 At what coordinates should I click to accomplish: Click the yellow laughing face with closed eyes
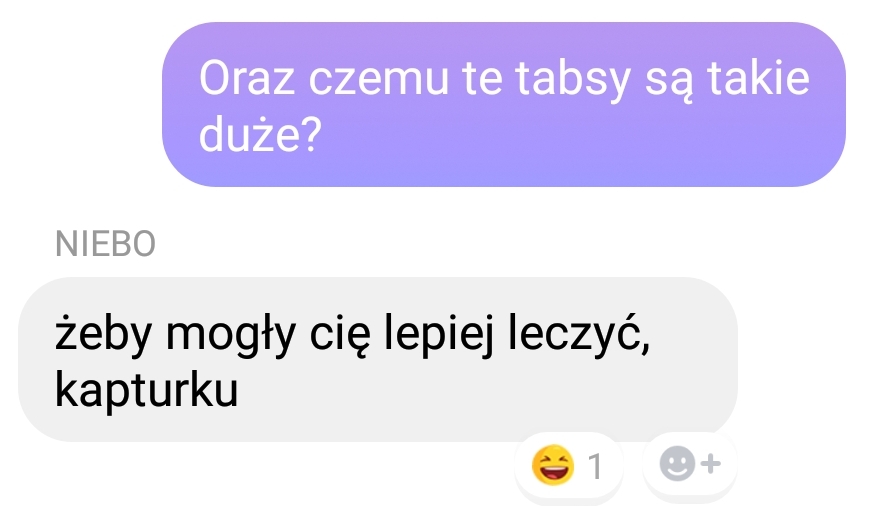[x=552, y=465]
